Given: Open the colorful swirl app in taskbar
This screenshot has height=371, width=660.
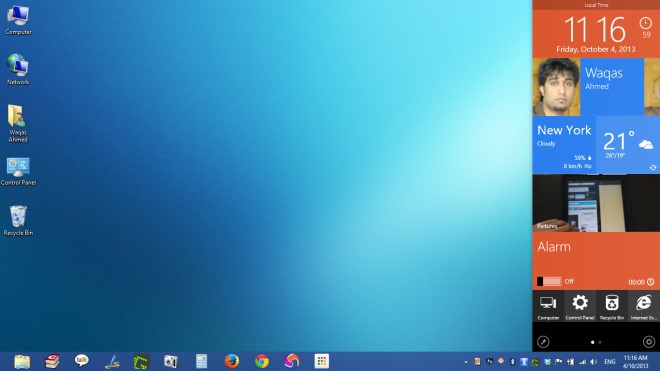Looking at the screenshot, I should tap(291, 361).
